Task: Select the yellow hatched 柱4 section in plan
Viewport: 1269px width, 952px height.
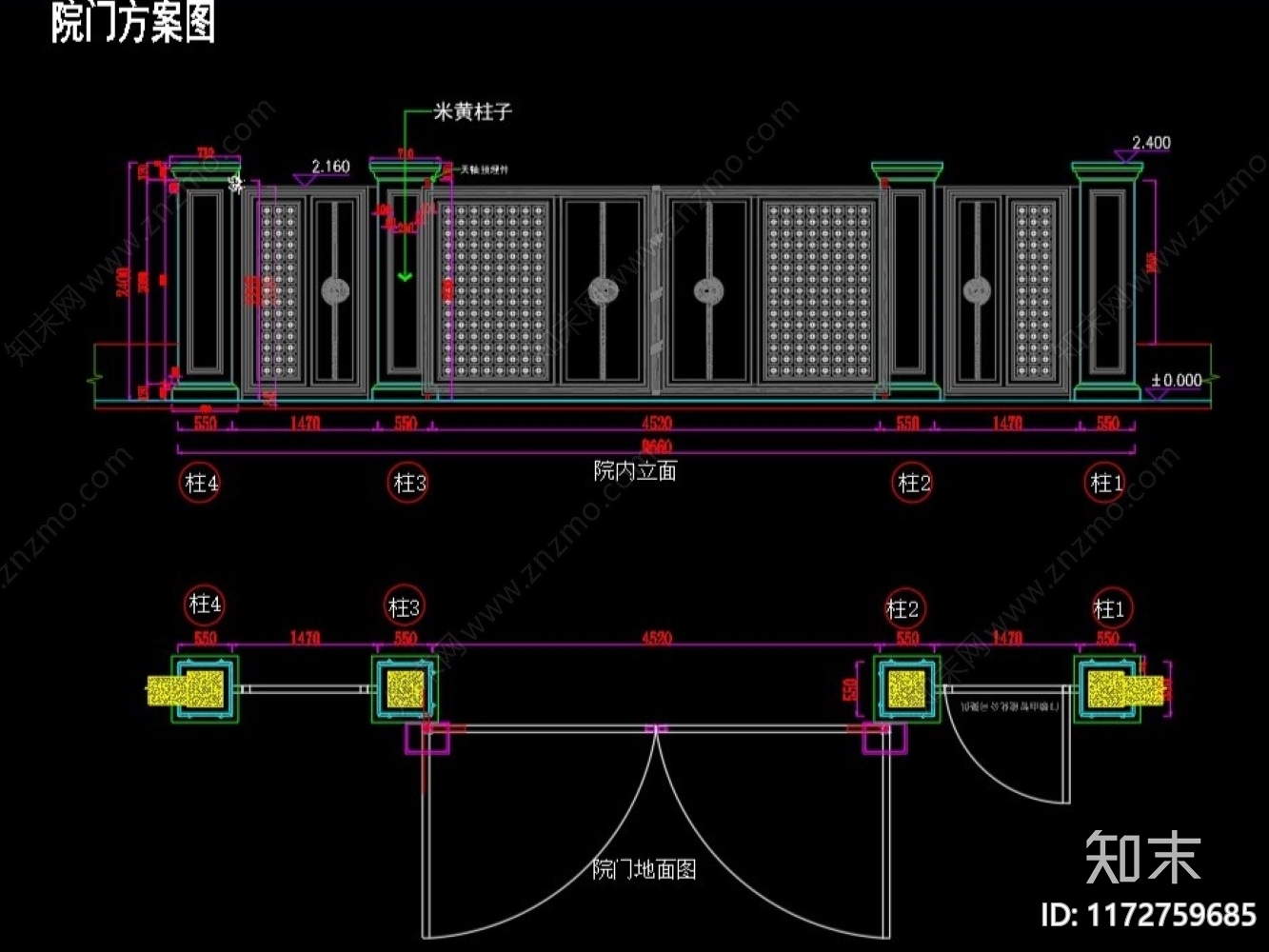Action: (187, 689)
